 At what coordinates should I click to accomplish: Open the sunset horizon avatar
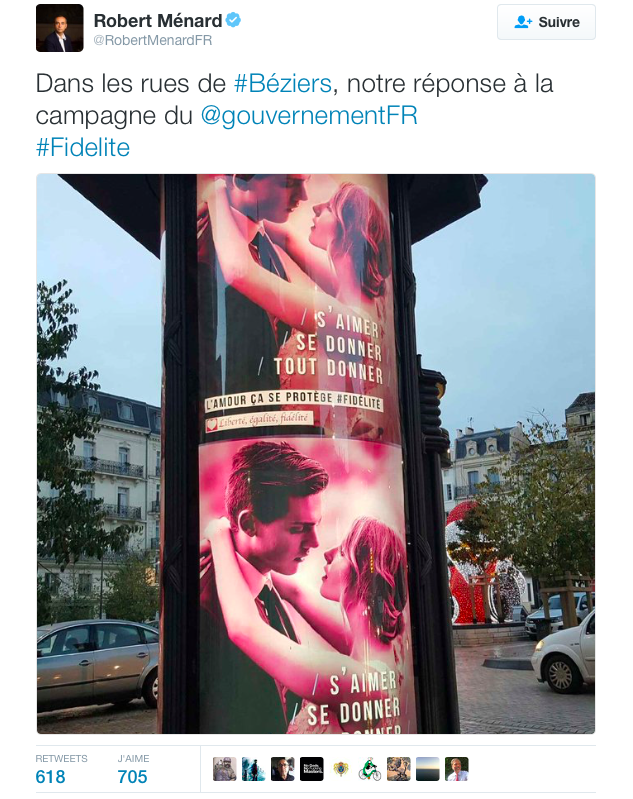(428, 769)
